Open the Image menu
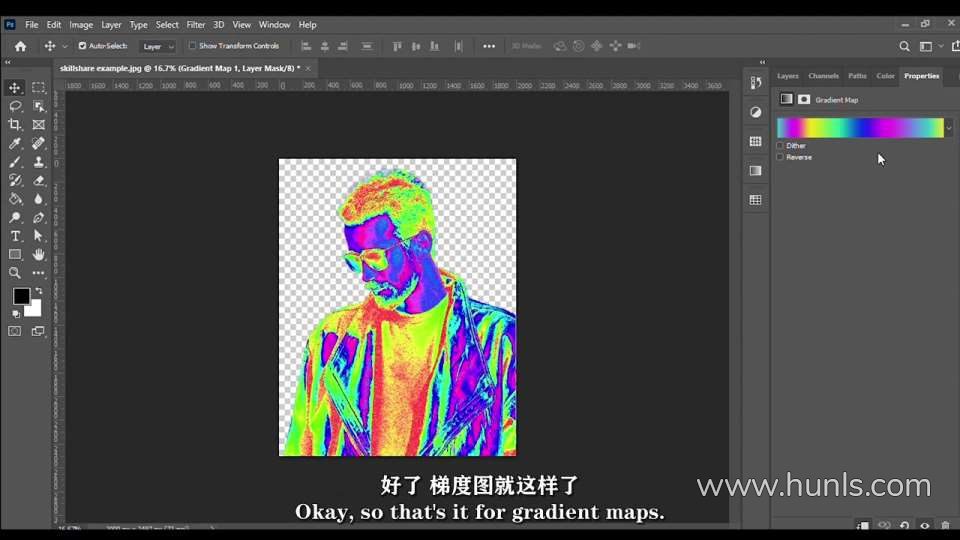960x540 pixels. click(x=81, y=24)
